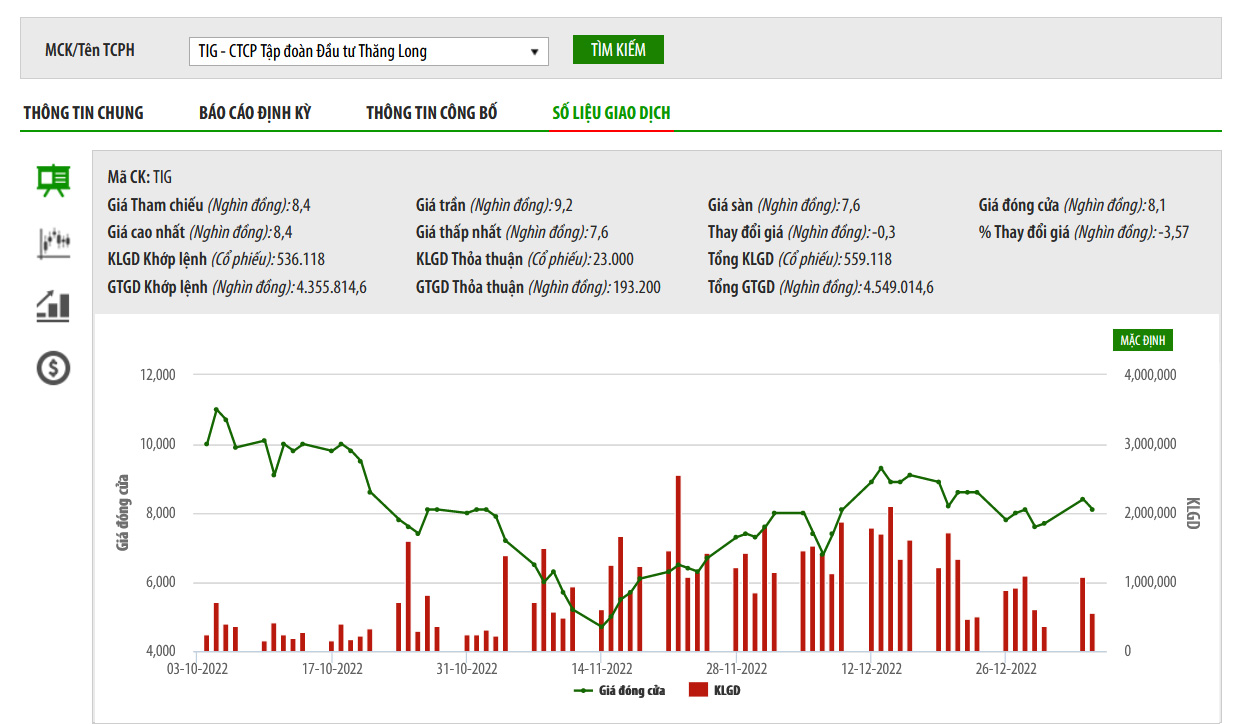Viewport: 1240px width, 724px height.
Task: Open the candlestick chart sidebar icon
Action: pyautogui.click(x=53, y=242)
